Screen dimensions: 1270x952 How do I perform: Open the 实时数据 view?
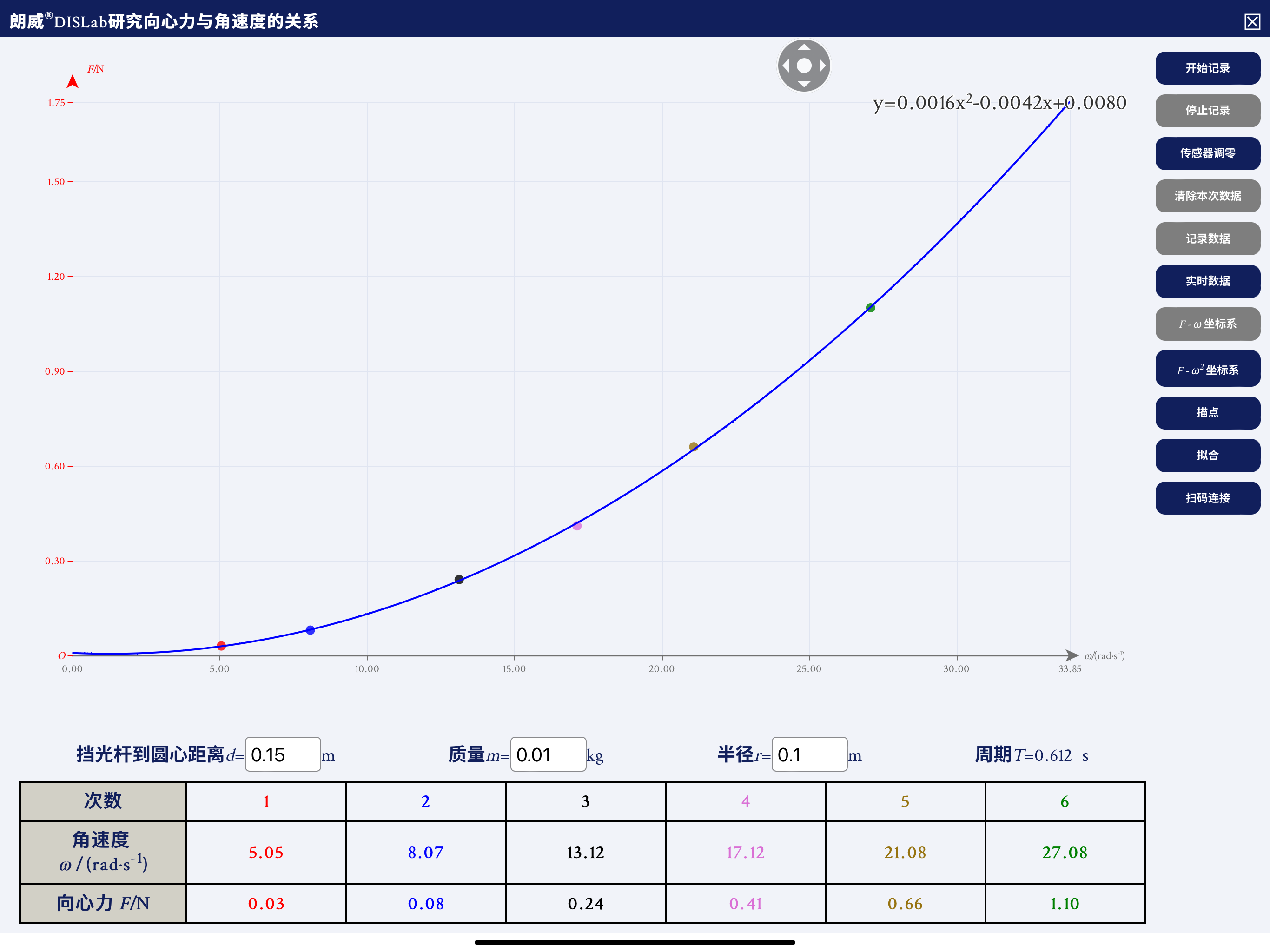coord(1207,281)
